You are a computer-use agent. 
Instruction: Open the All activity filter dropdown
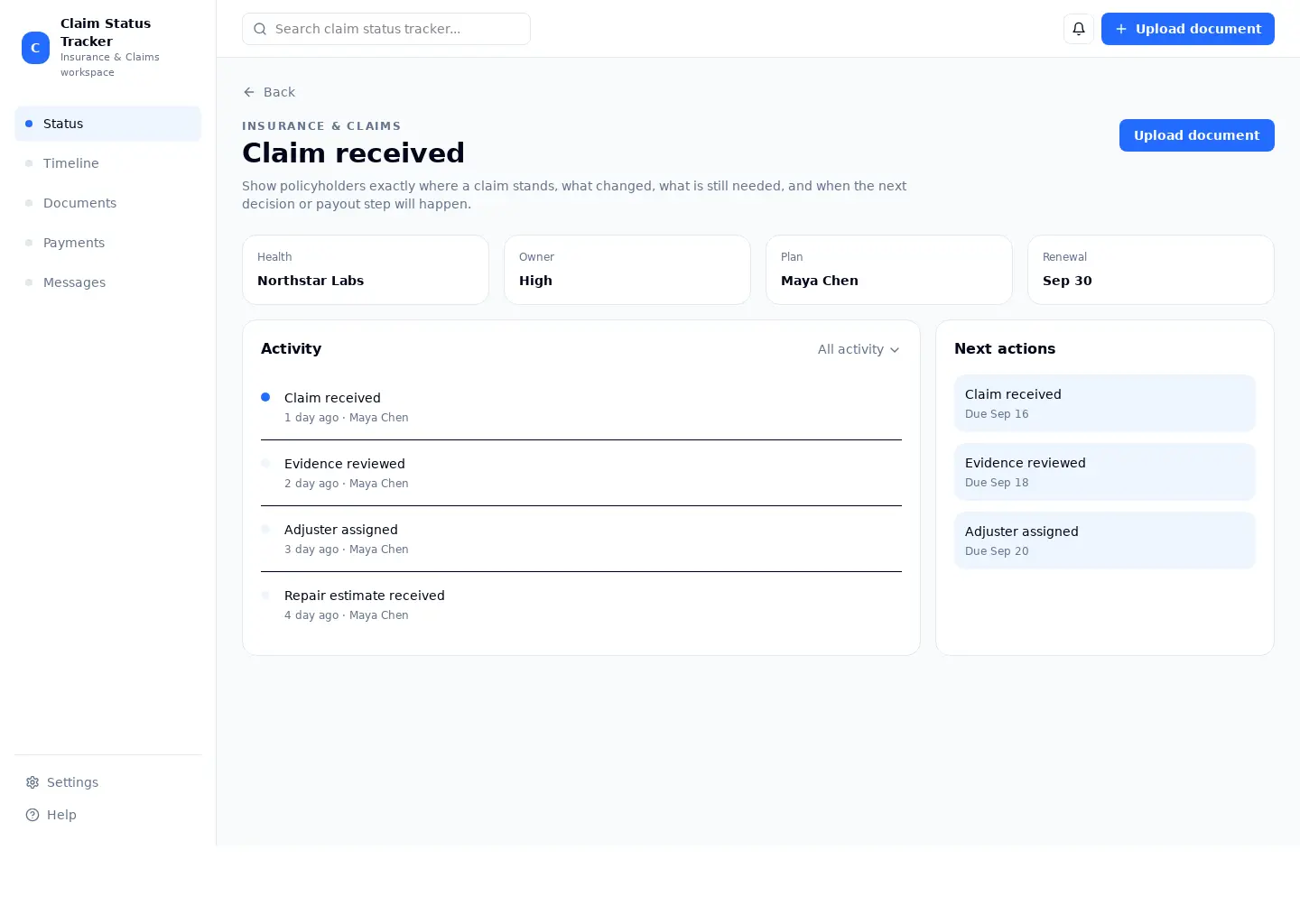(x=859, y=349)
